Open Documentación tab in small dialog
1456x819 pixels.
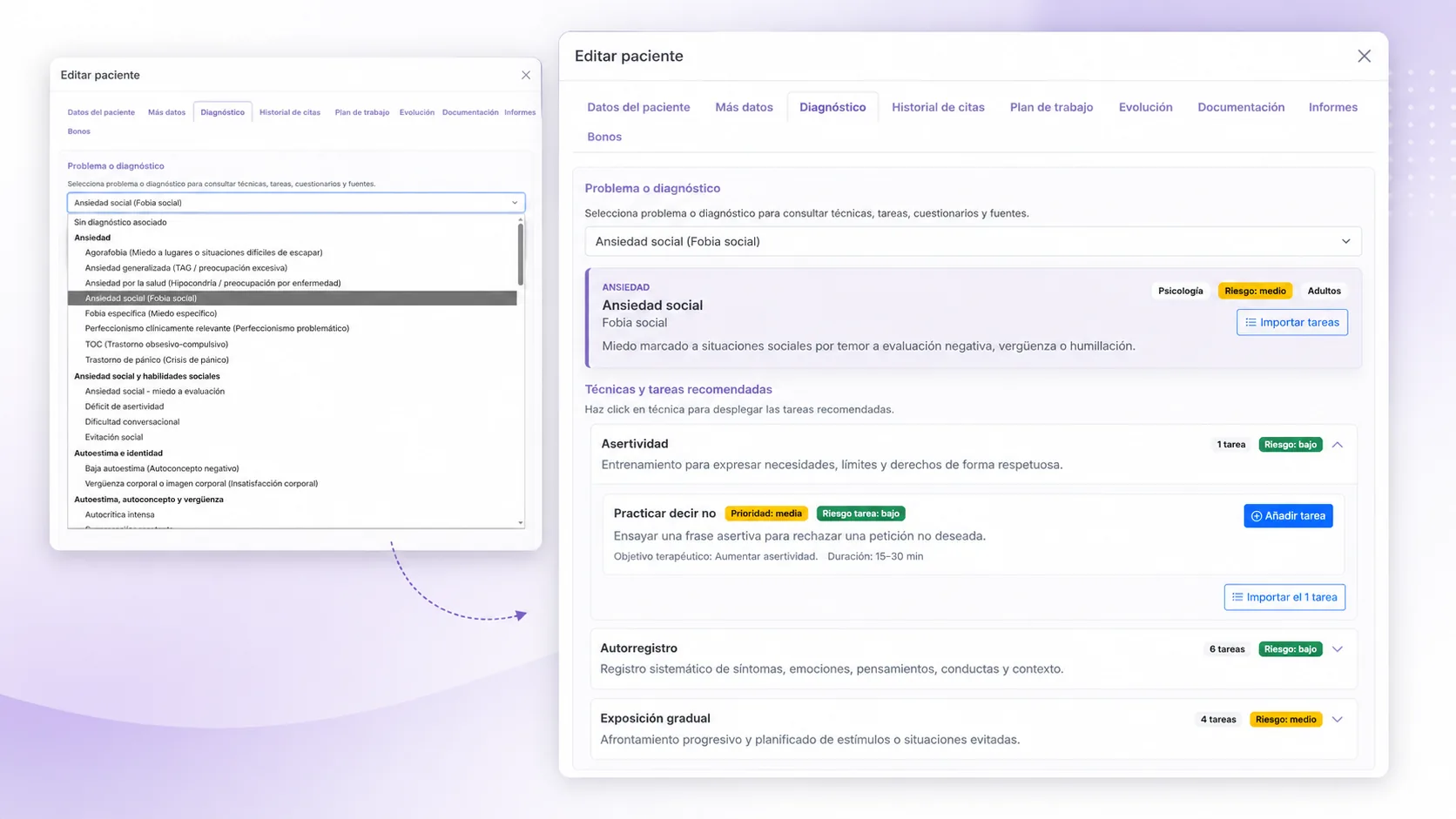[x=470, y=112]
